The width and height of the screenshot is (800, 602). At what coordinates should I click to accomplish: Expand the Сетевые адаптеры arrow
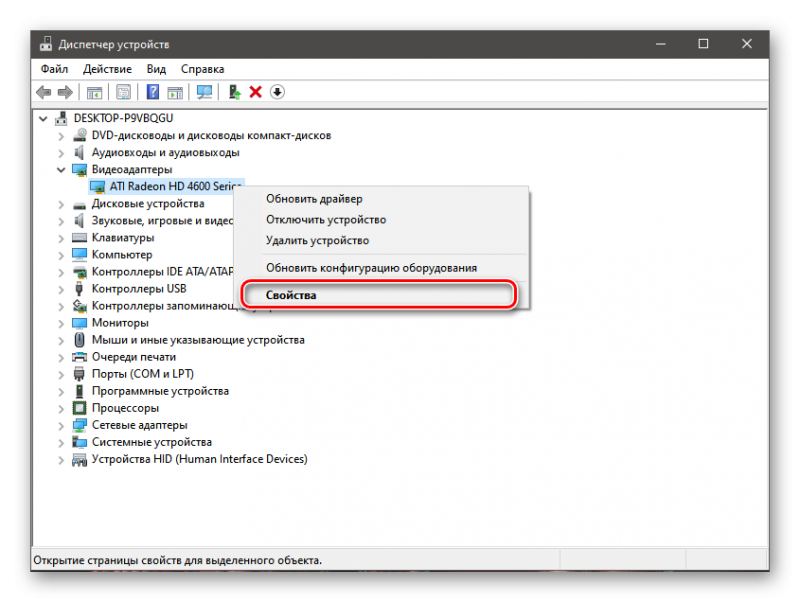(x=61, y=425)
